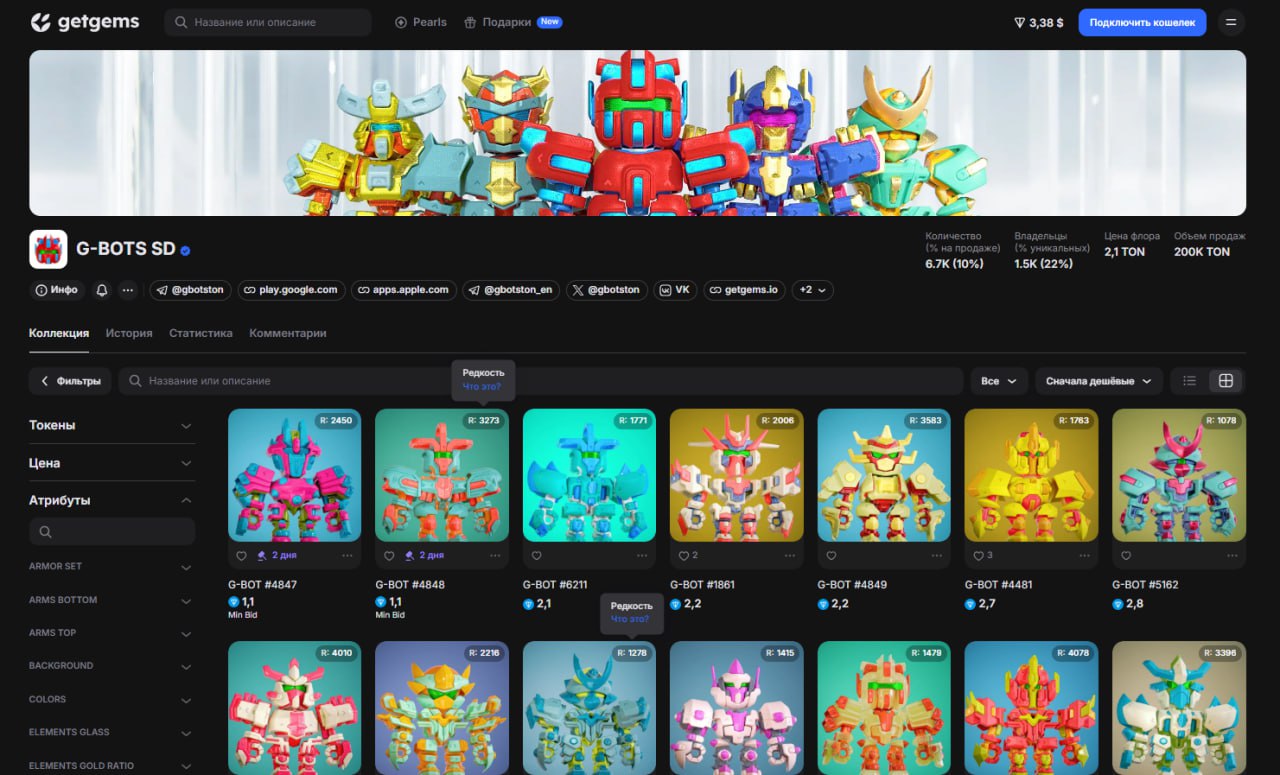Like G-BOT #6211 with heart icon
Image resolution: width=1280 pixels, height=775 pixels.
pos(536,555)
